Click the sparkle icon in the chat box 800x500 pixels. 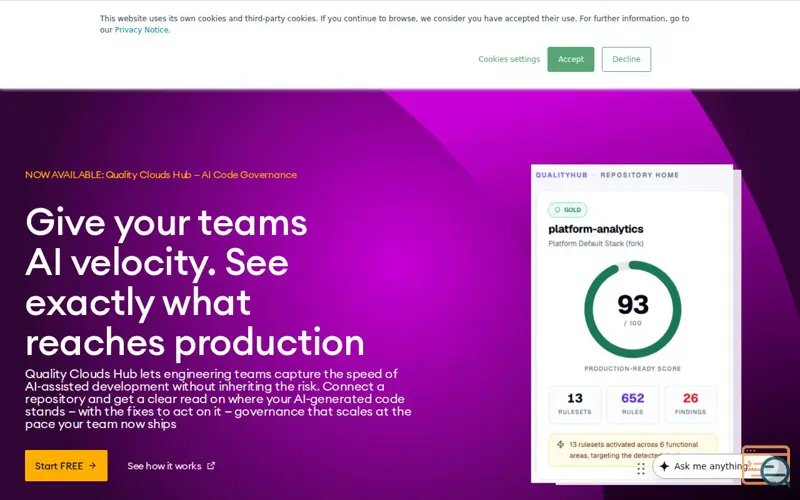(664, 466)
